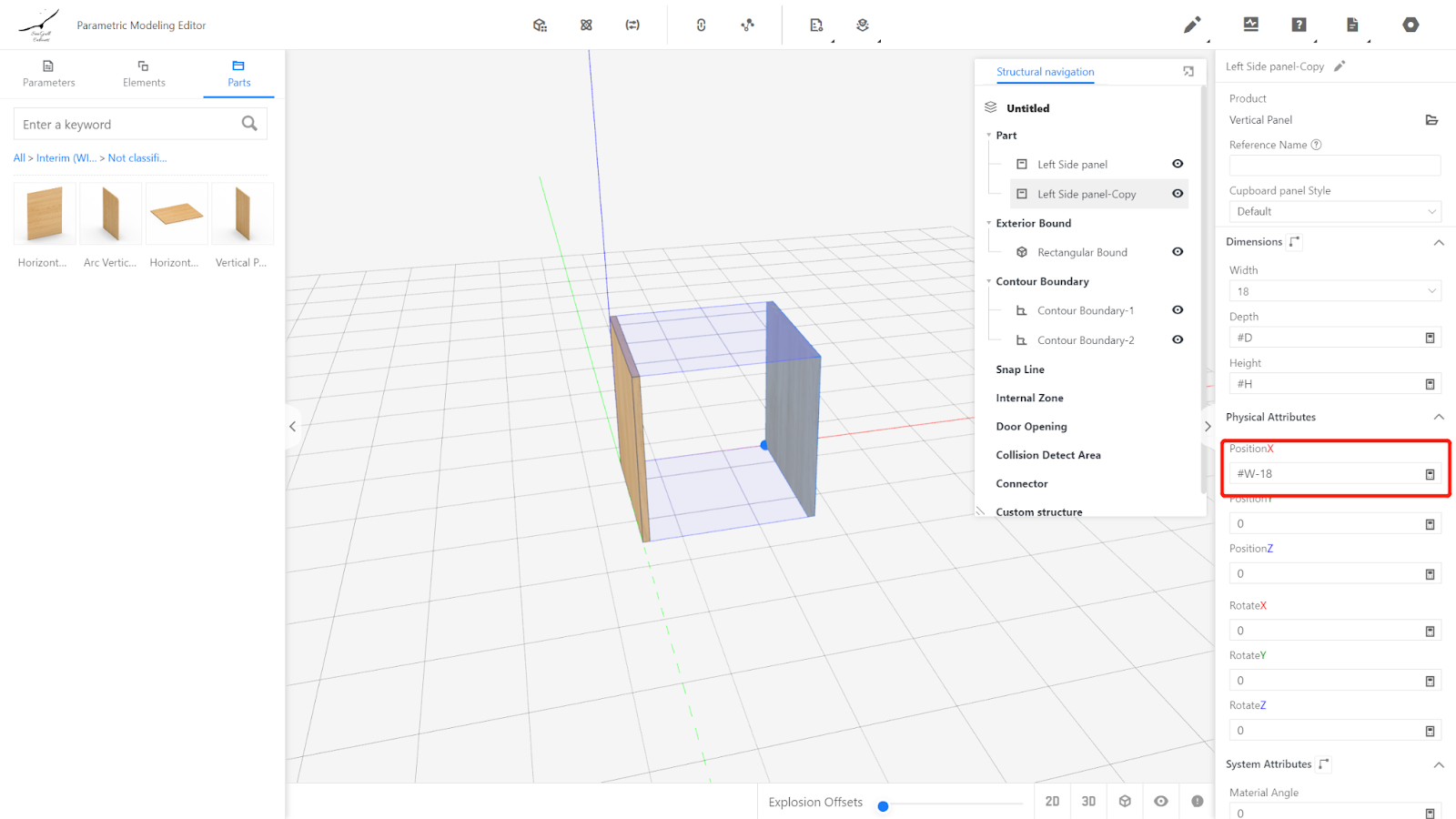This screenshot has width=1456, height=819.
Task: Click the hexagon settings icon in toolbar
Action: [1410, 25]
